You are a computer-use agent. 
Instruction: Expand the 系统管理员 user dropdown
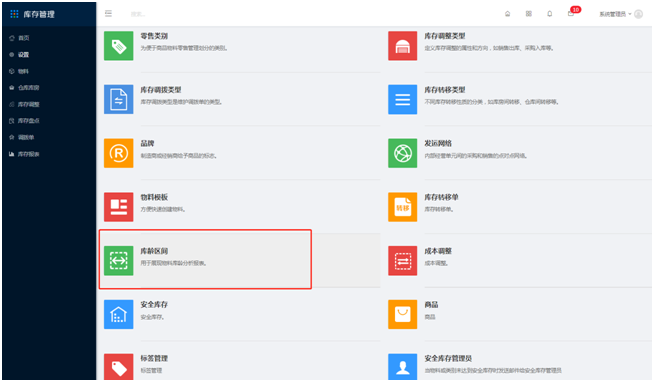point(615,14)
